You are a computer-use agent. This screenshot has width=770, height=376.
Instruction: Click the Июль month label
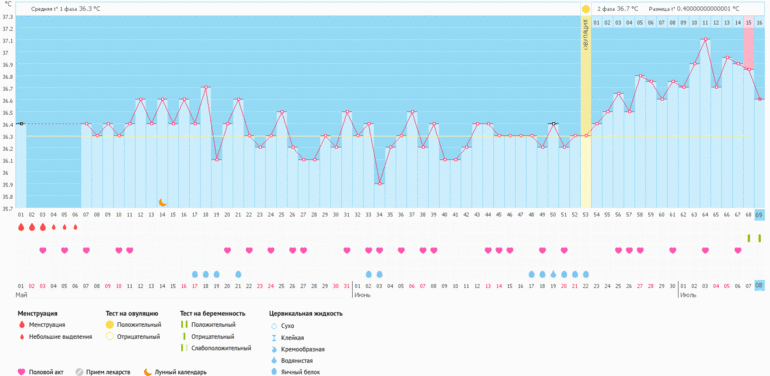[x=688, y=295]
